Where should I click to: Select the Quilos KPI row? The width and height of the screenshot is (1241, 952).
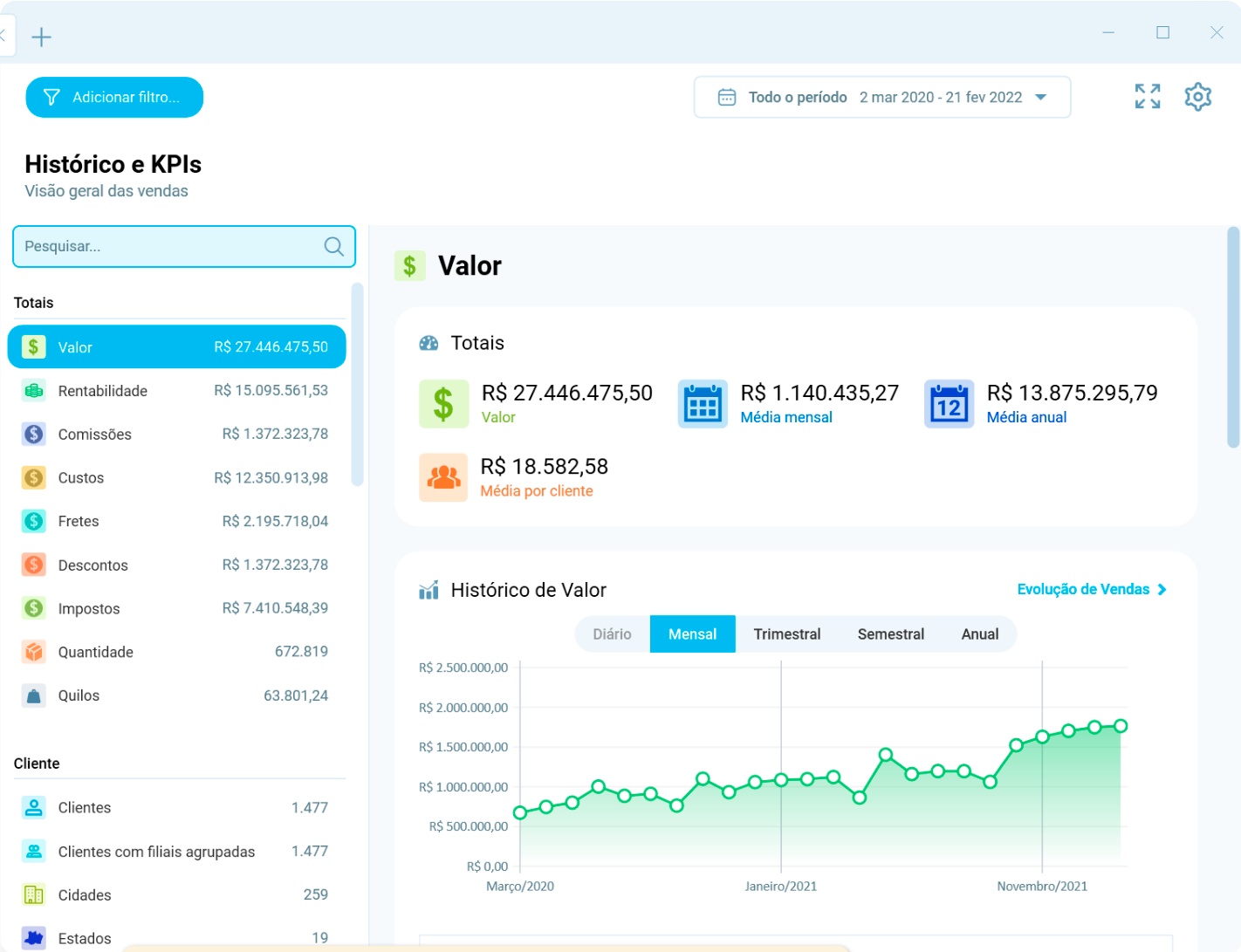coord(176,695)
